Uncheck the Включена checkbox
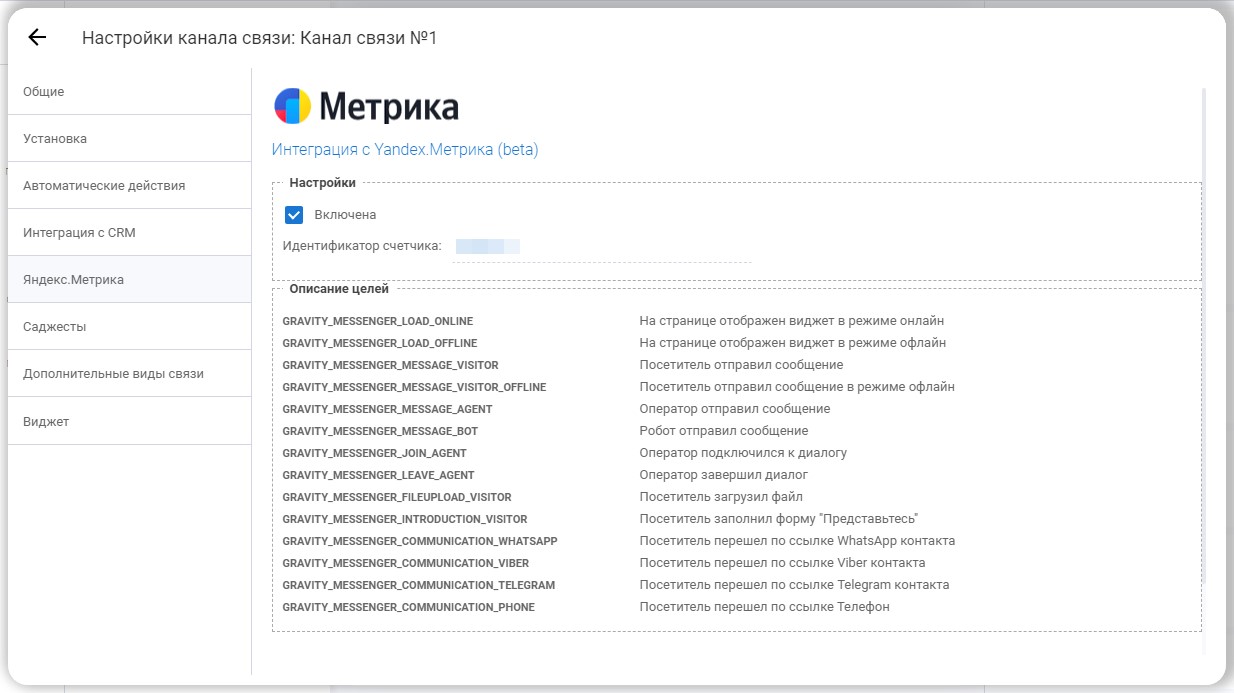 tap(294, 215)
